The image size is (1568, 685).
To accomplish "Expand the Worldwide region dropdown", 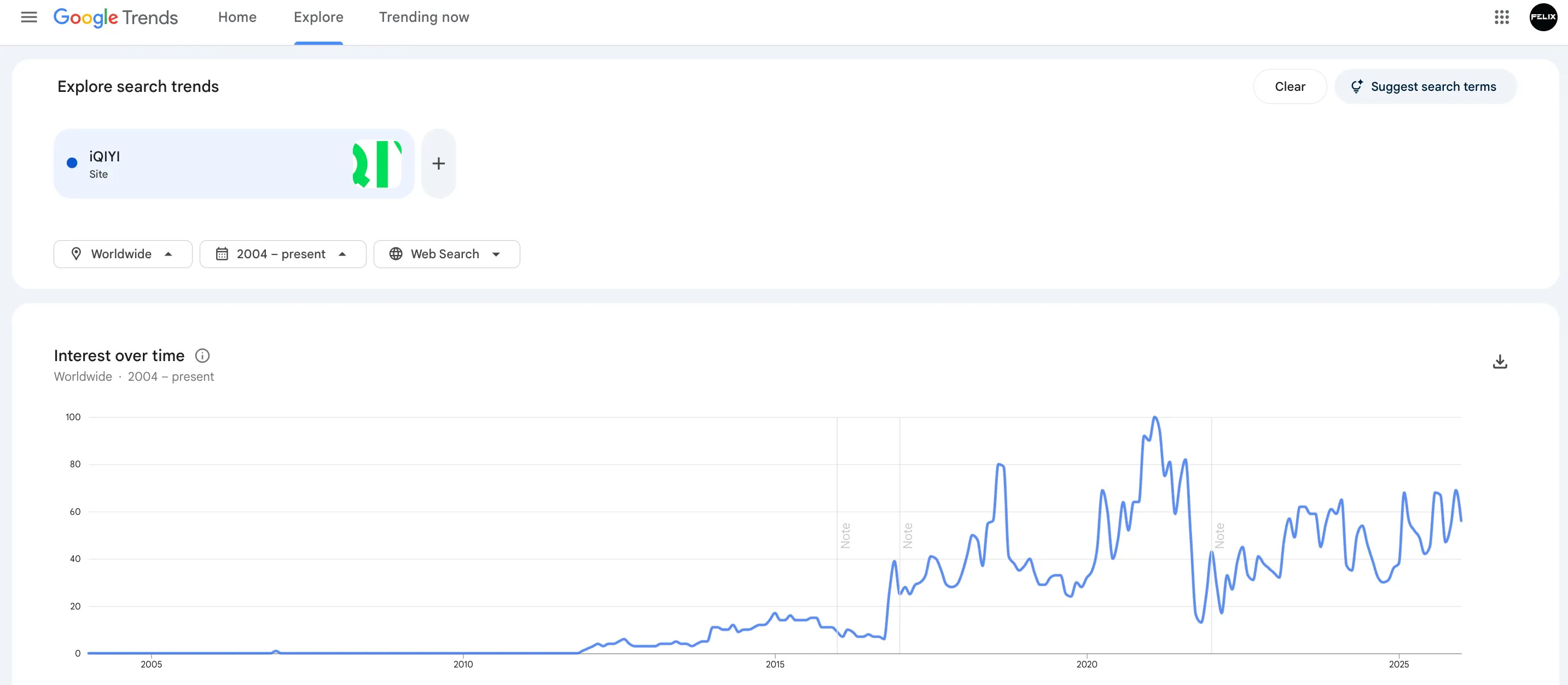I will coord(123,254).
